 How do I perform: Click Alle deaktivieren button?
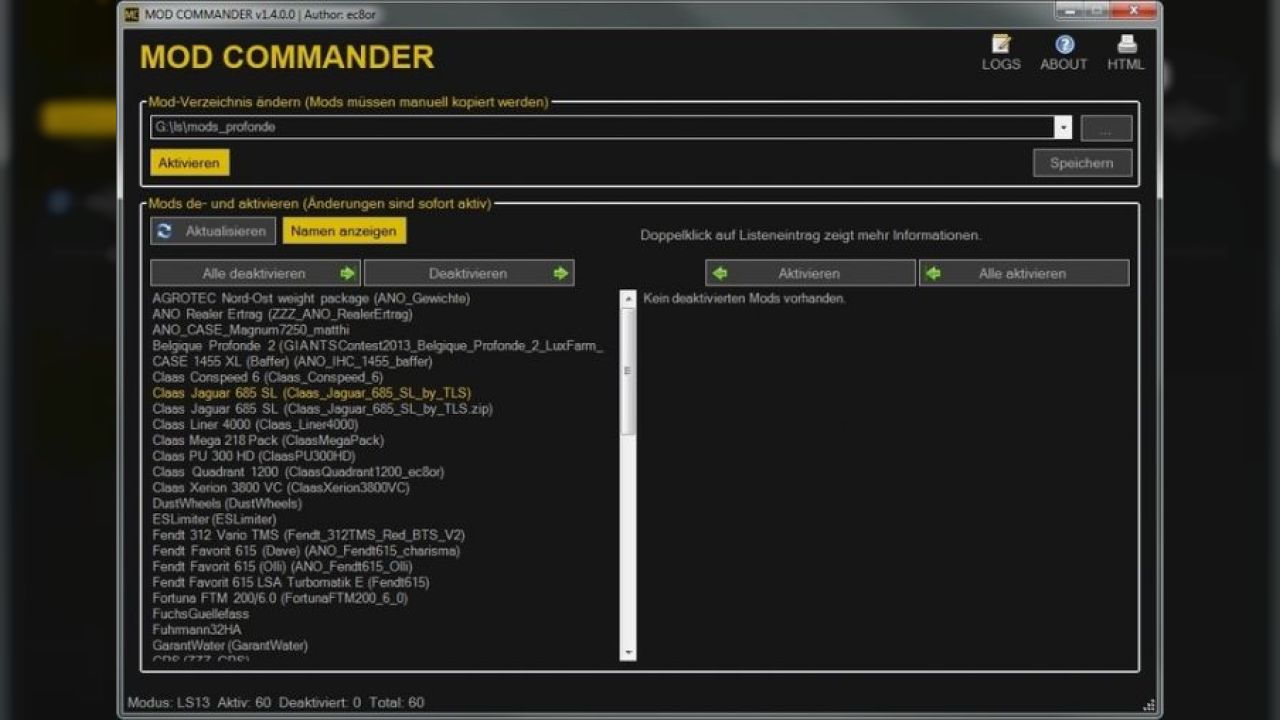pos(255,273)
